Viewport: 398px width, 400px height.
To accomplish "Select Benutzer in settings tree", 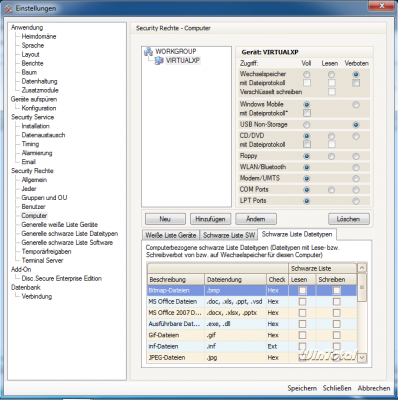I will (33, 207).
